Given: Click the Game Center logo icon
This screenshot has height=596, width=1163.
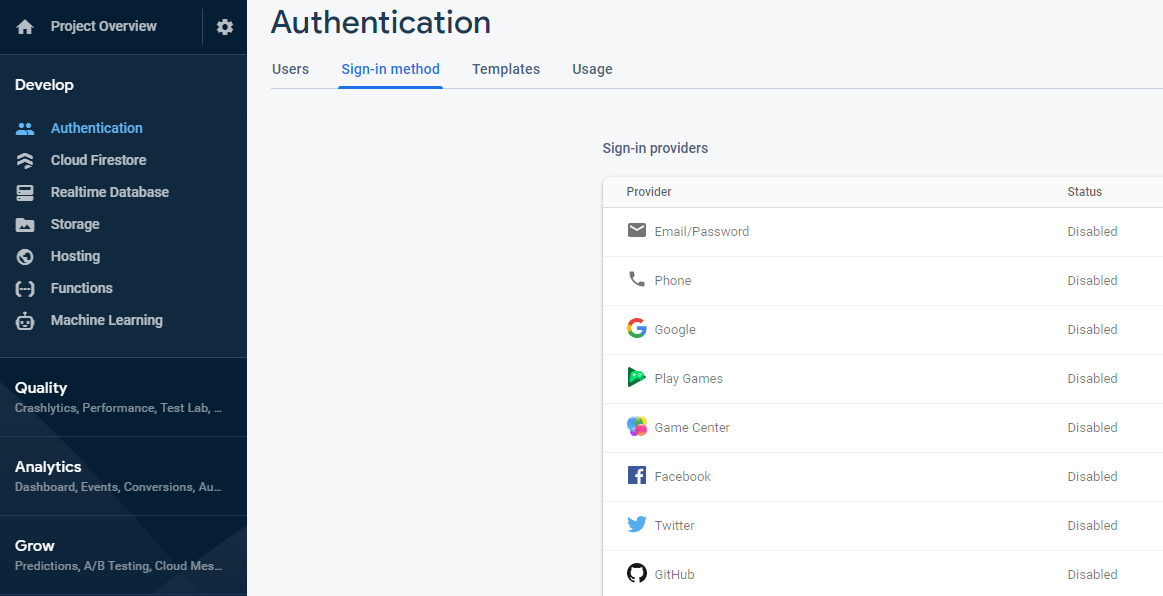Looking at the screenshot, I should click(636, 426).
